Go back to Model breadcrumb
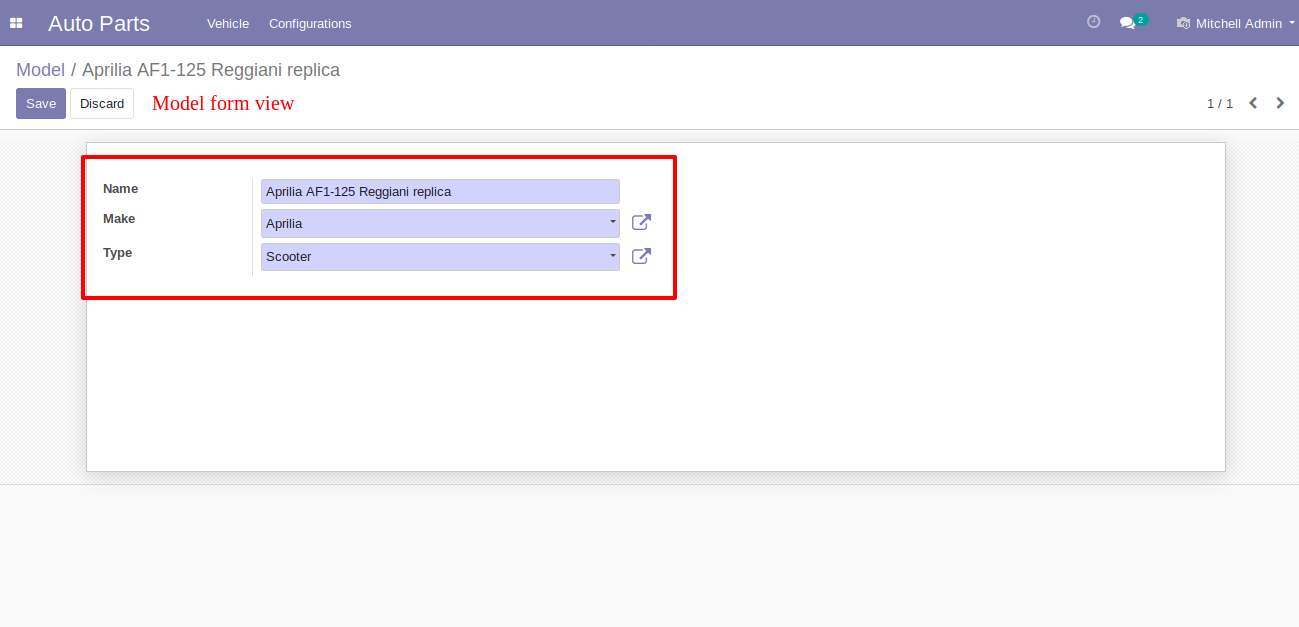The width and height of the screenshot is (1299, 627). coord(40,70)
